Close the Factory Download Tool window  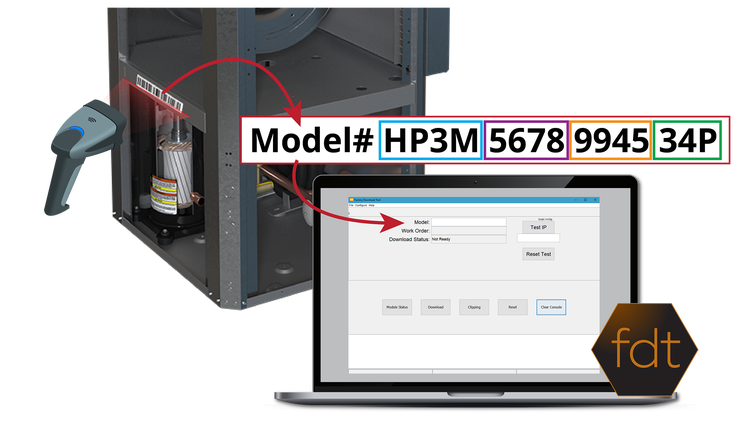pyautogui.click(x=595, y=200)
